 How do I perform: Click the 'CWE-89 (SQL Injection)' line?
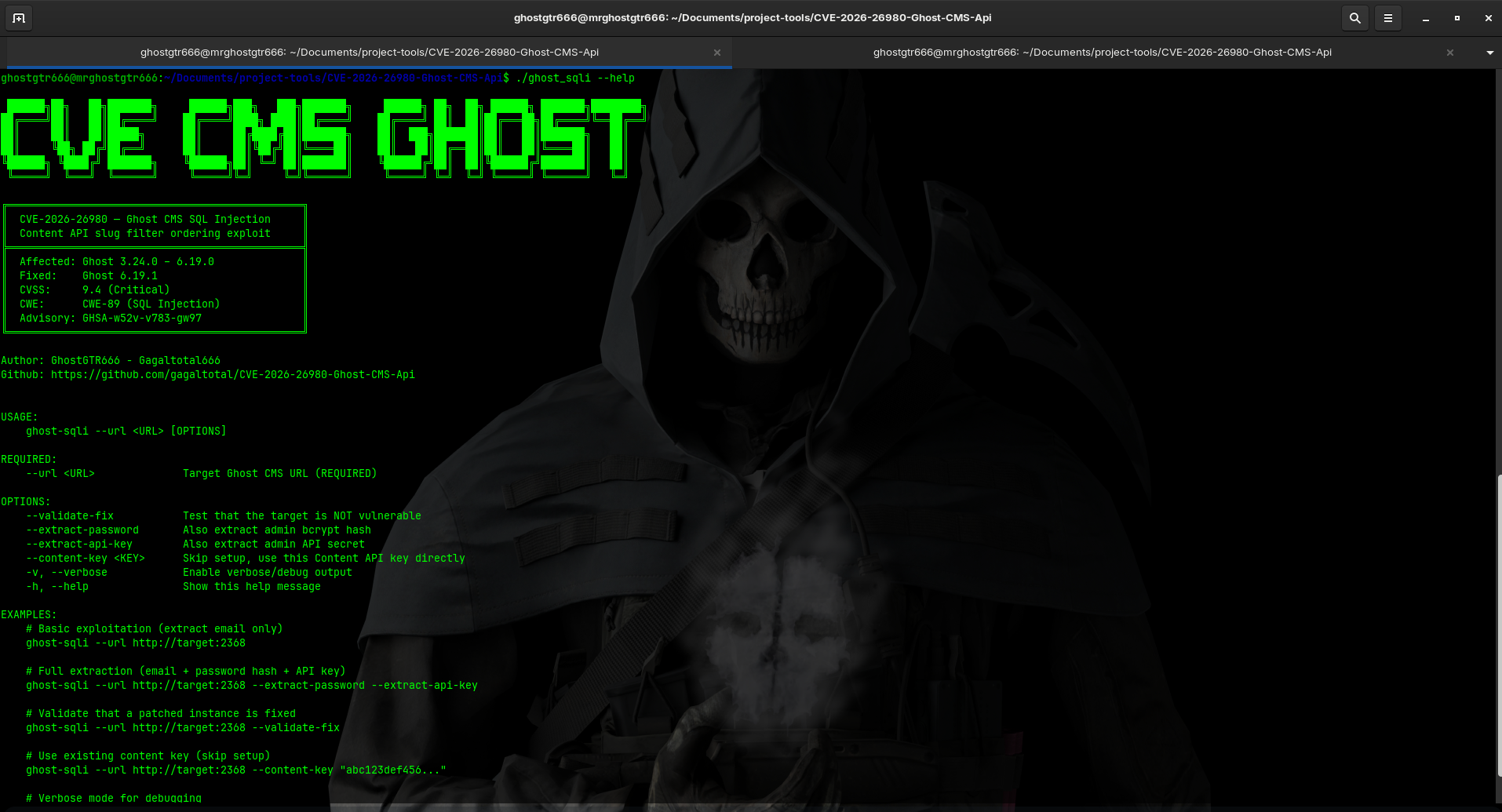tap(151, 304)
